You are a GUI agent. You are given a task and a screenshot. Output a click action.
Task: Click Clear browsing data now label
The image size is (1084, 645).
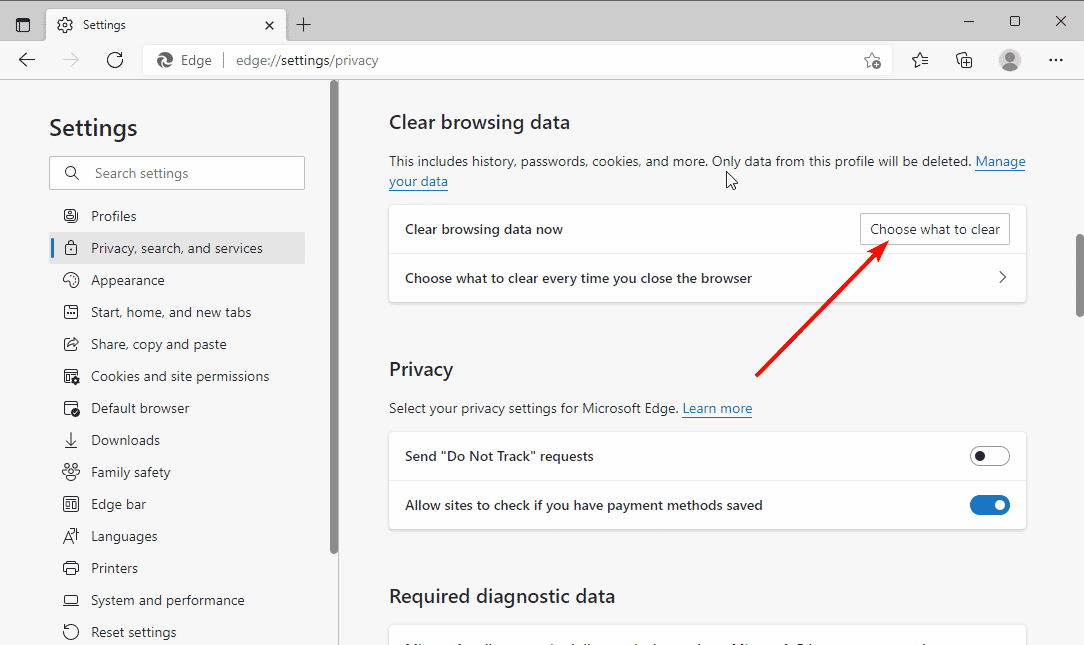pos(484,229)
